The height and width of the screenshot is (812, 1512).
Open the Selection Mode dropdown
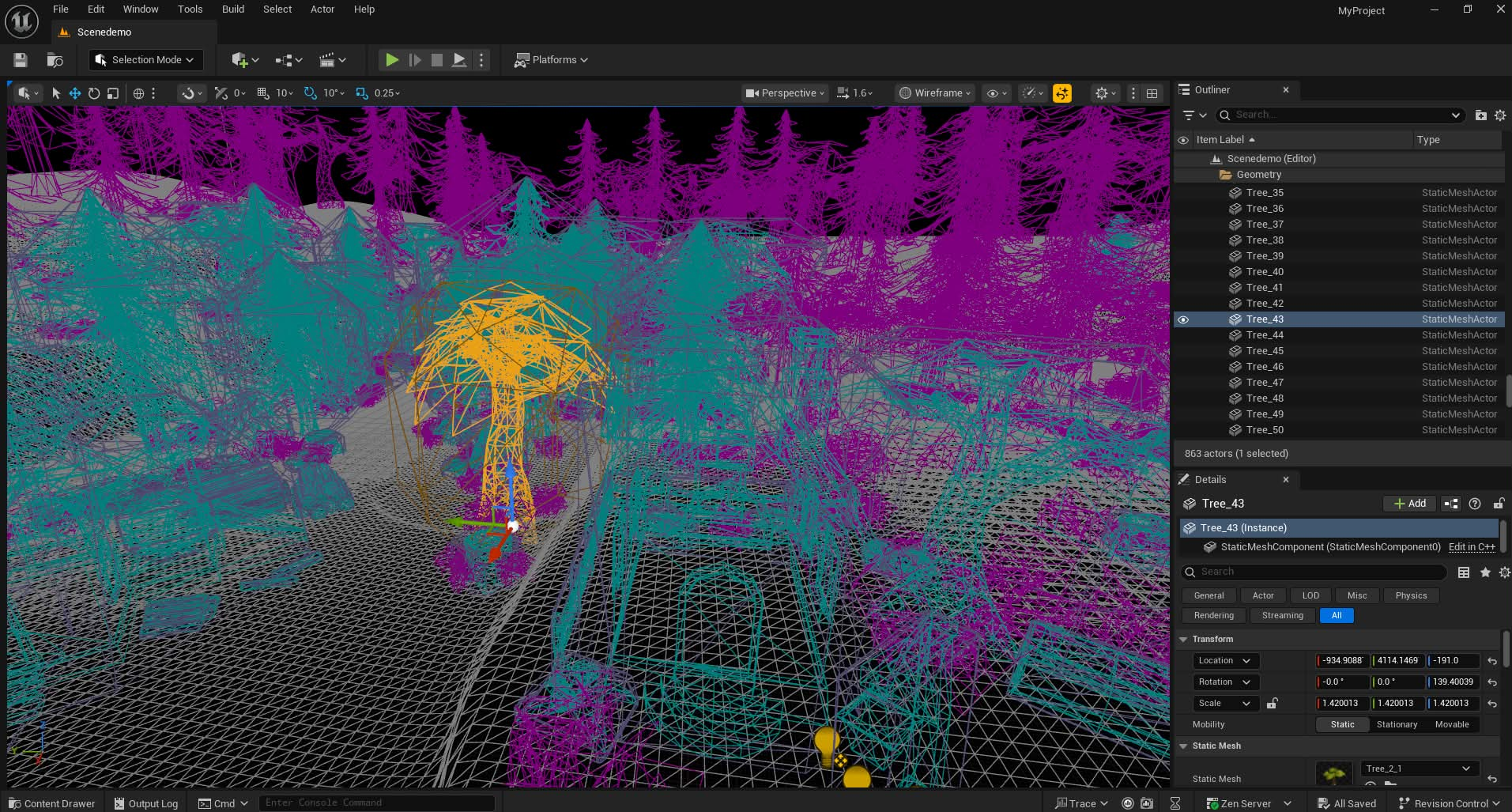(x=146, y=60)
